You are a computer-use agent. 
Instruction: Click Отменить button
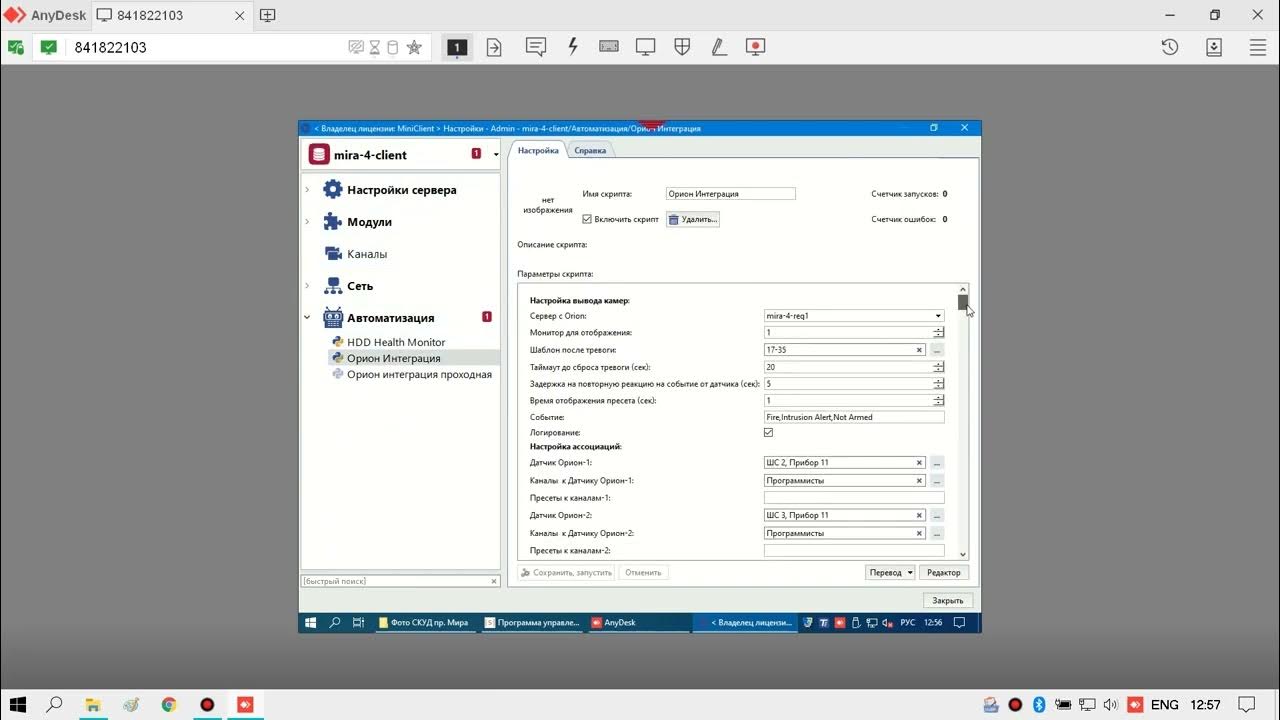643,573
